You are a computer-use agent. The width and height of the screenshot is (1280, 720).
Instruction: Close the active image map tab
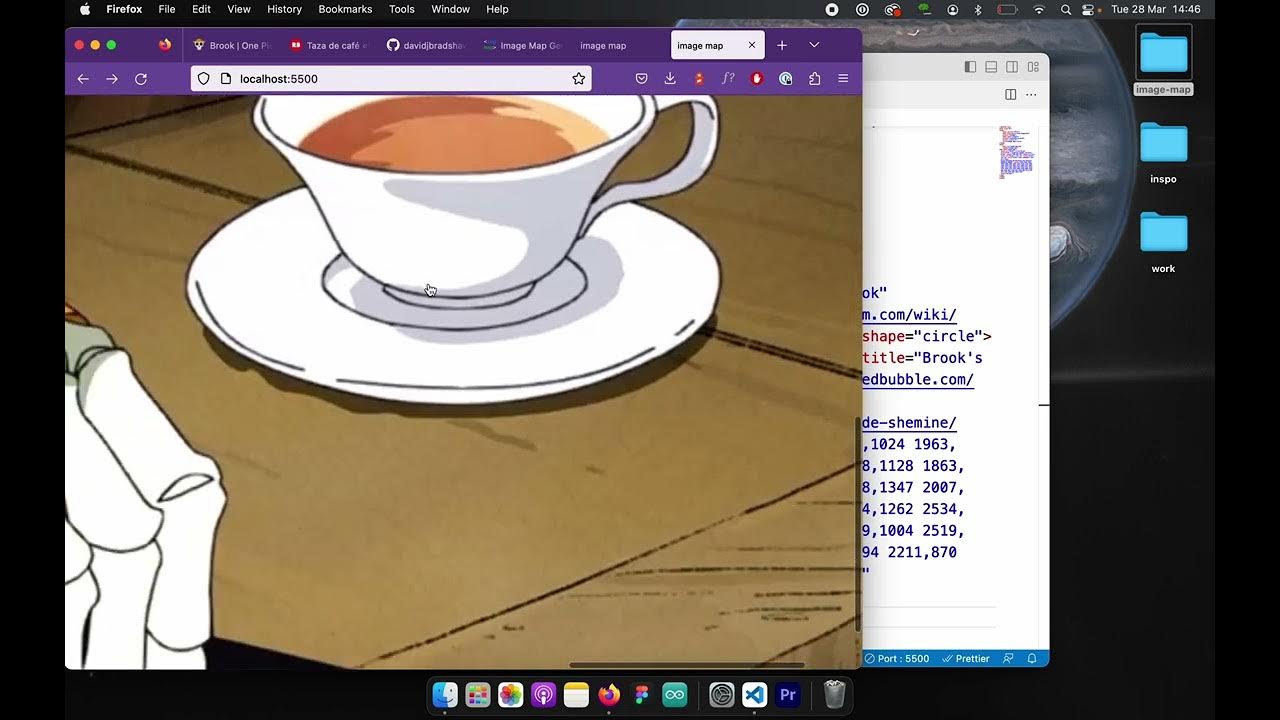(x=752, y=45)
